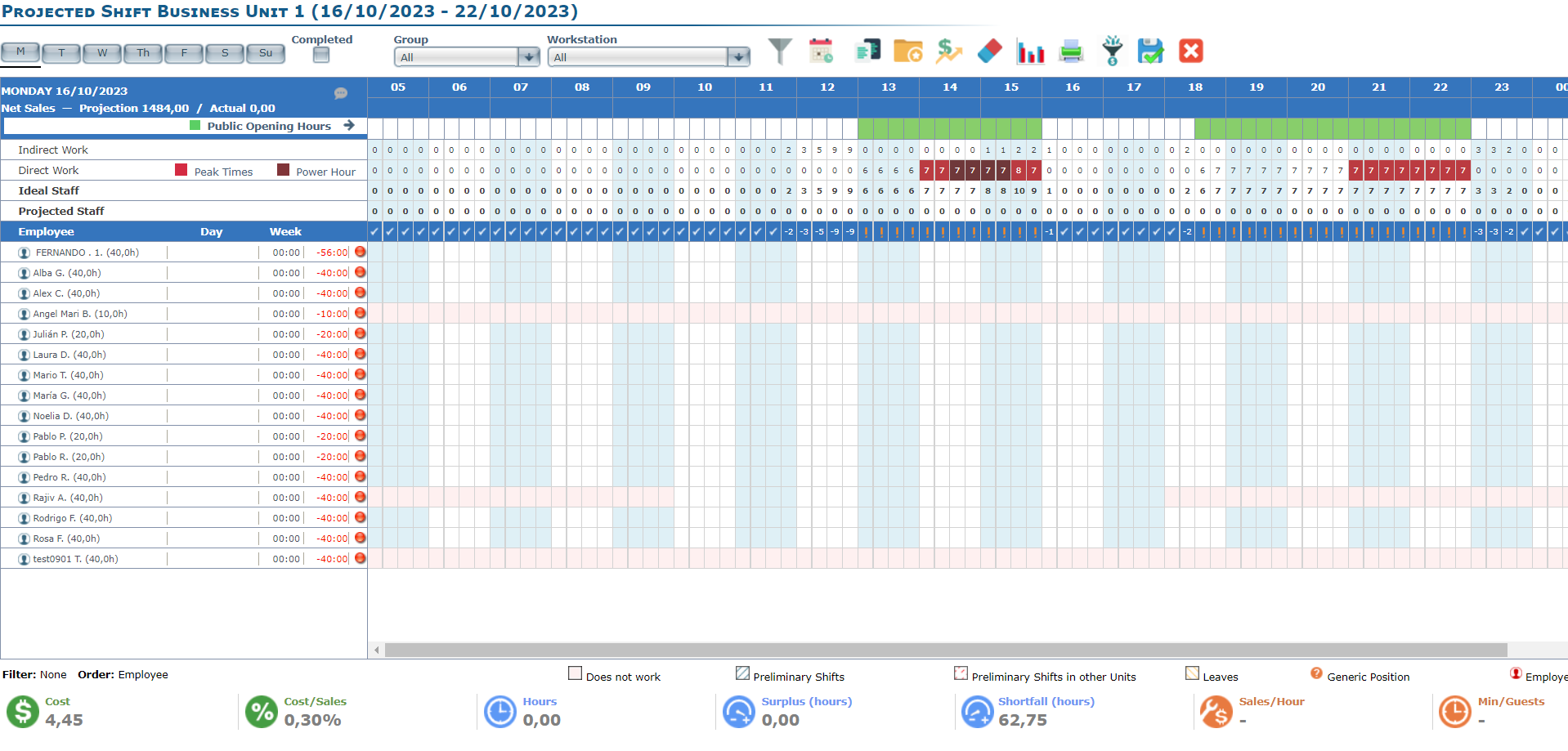Click employee name Laura D.
The image size is (1568, 751).
pyautogui.click(x=69, y=355)
